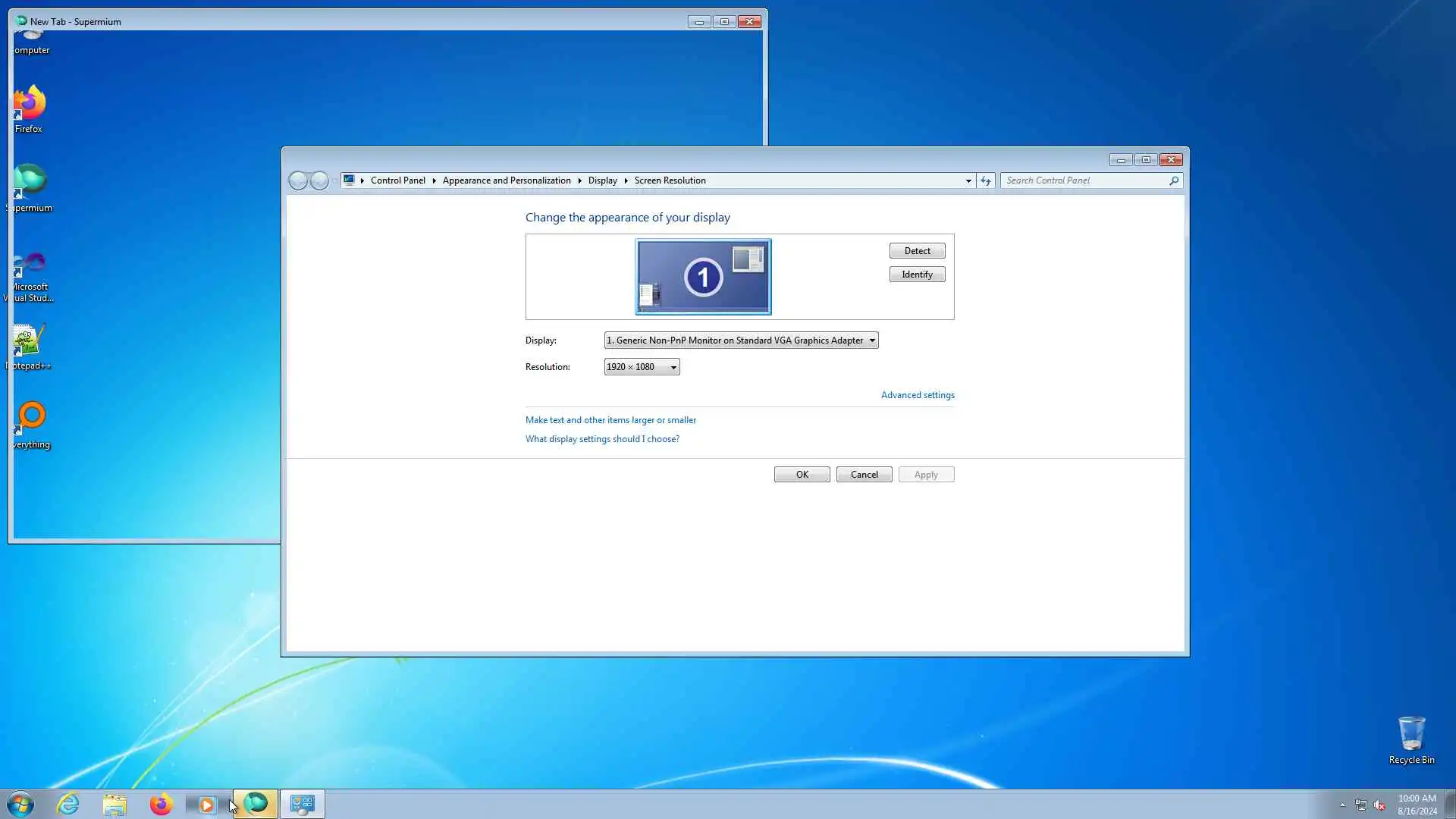Expand the Display monitor dropdown
The height and width of the screenshot is (819, 1456).
click(741, 340)
